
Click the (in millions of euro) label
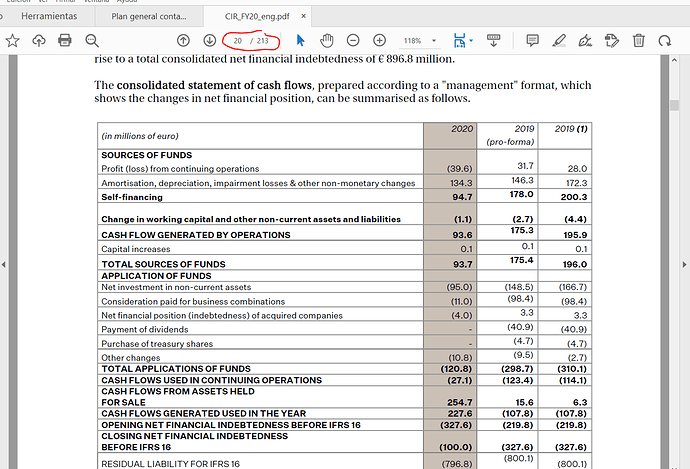[x=140, y=136]
